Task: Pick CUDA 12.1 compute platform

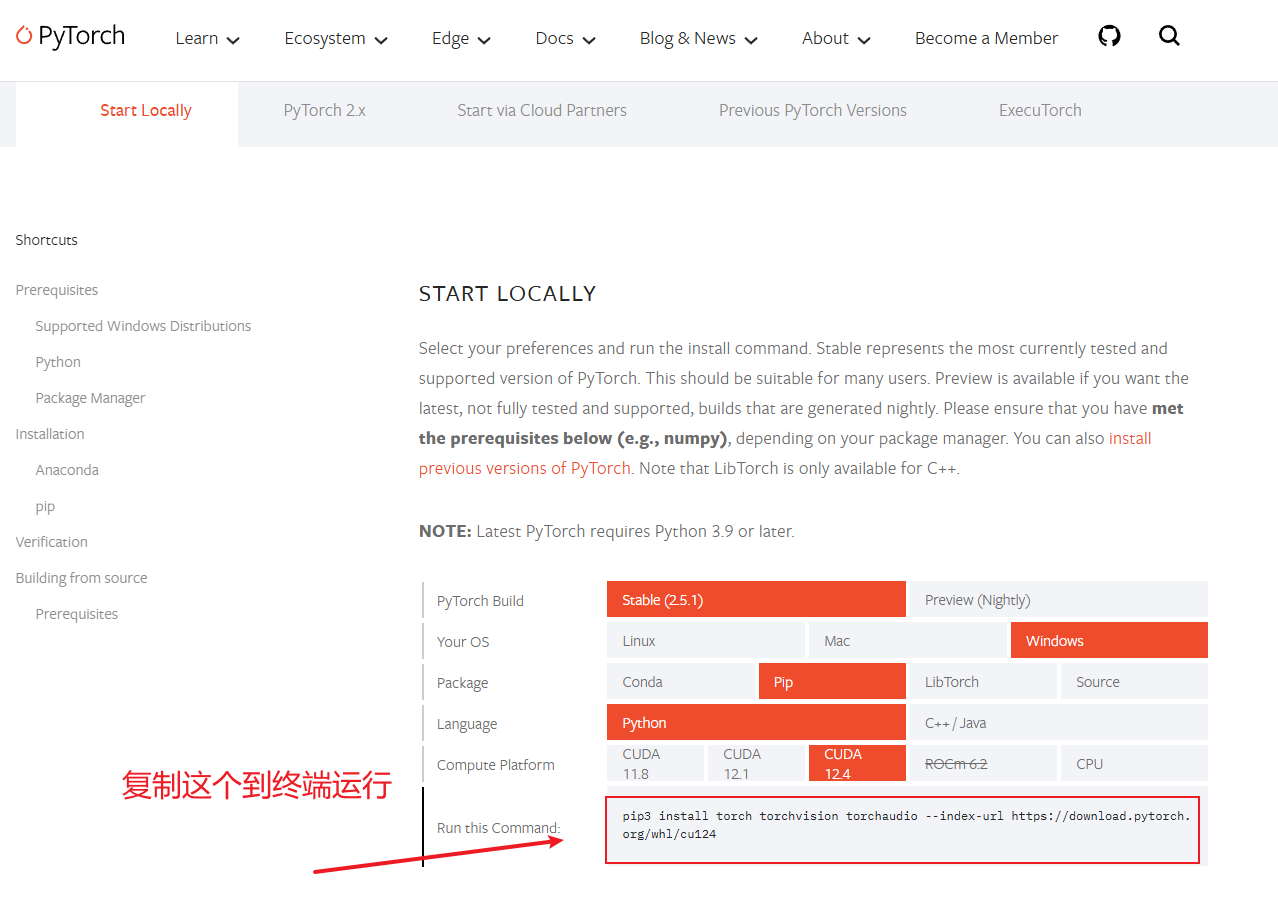Action: pyautogui.click(x=756, y=764)
